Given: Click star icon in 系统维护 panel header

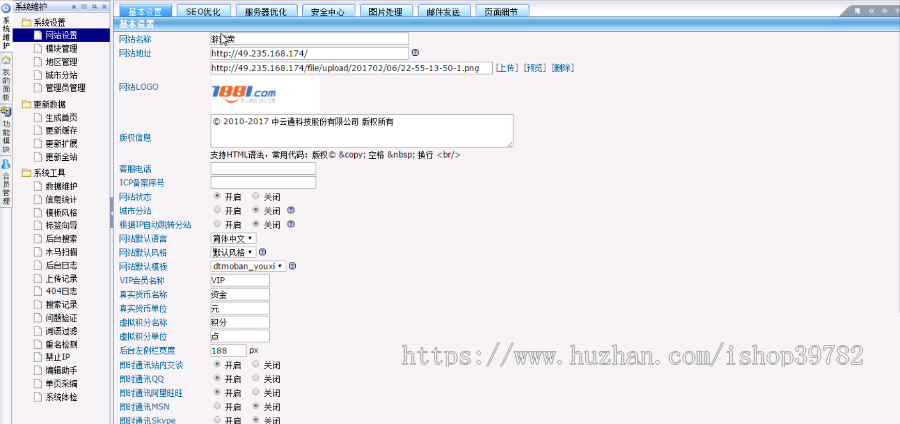Looking at the screenshot, I should coord(75,7).
